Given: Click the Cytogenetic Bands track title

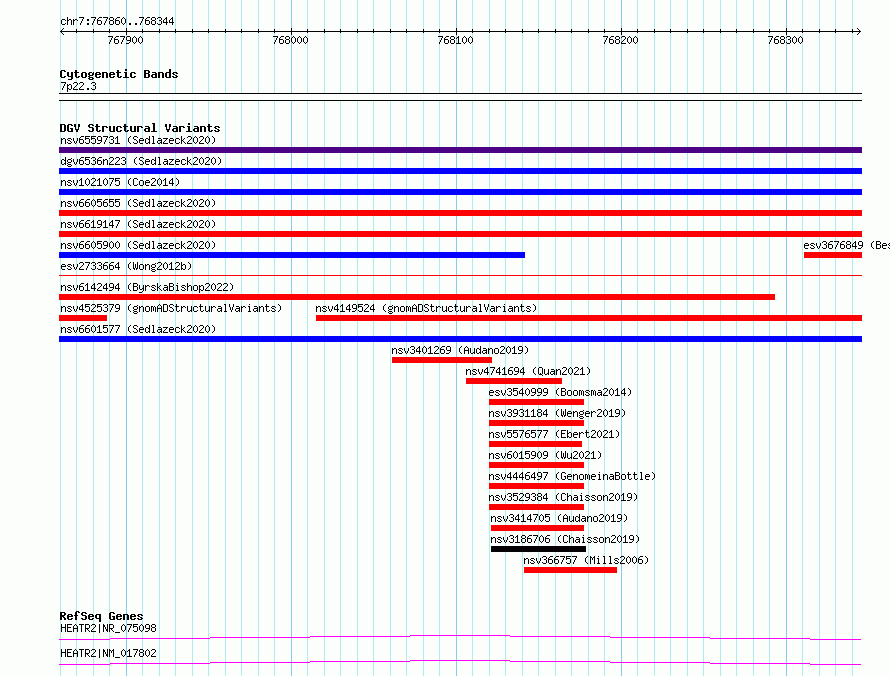Looking at the screenshot, I should pos(119,74).
